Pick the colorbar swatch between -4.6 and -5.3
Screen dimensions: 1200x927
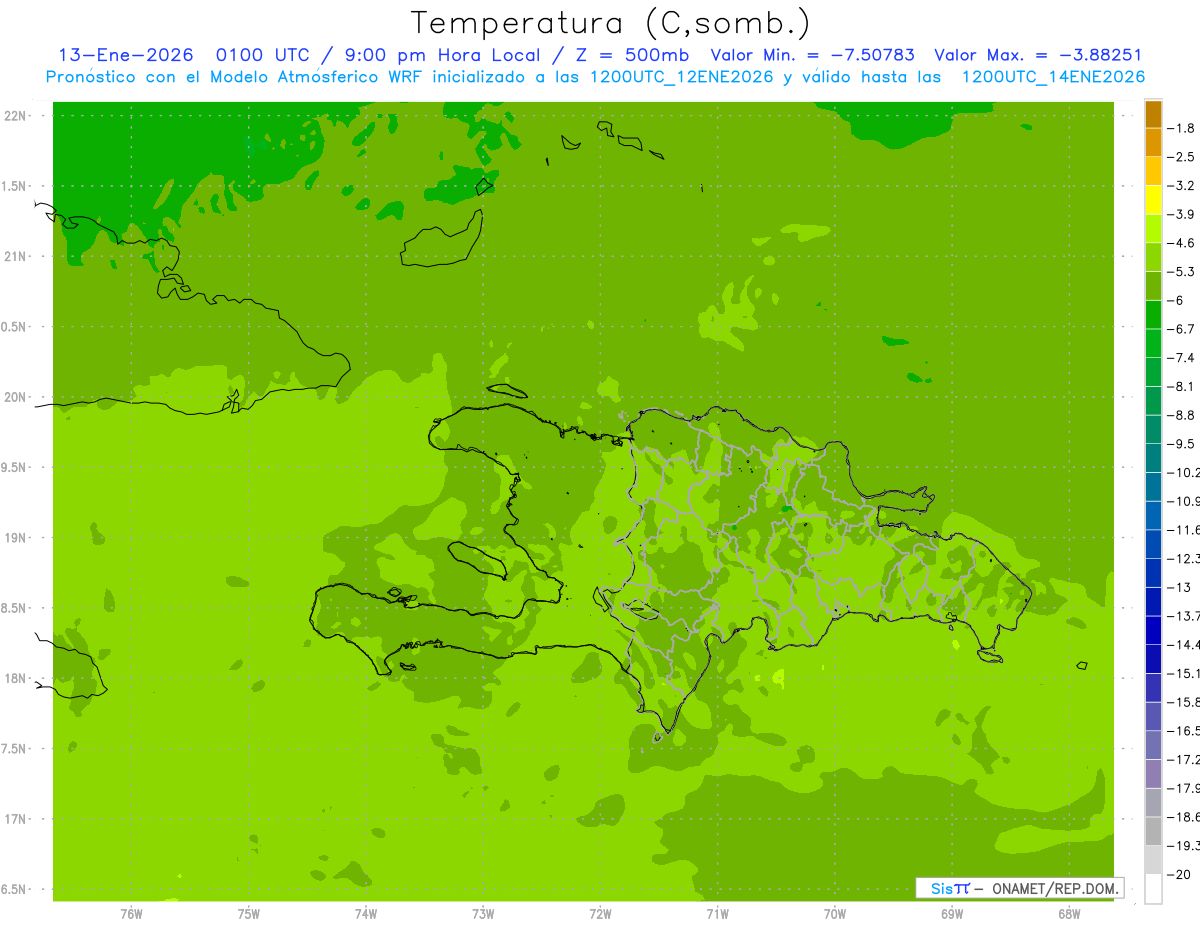pyautogui.click(x=1153, y=257)
